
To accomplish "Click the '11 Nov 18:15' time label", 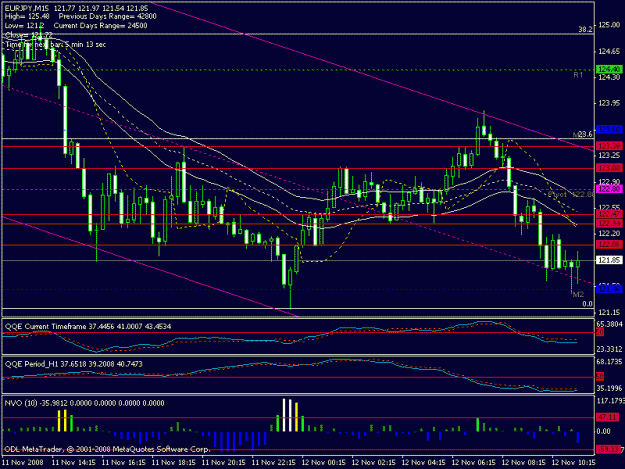I will pos(174,463).
